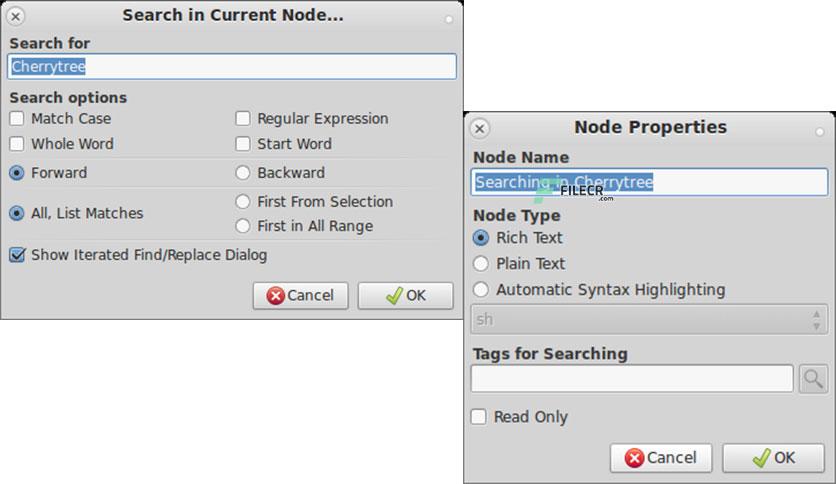Enable the Regular Expression option

click(x=243, y=118)
